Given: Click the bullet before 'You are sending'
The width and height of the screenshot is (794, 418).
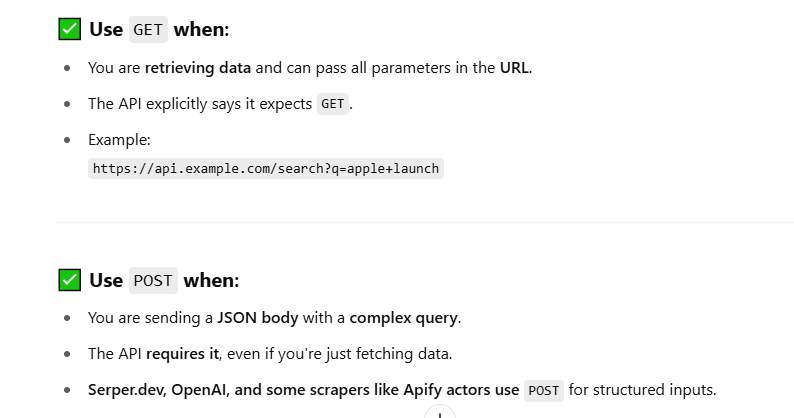Looking at the screenshot, I should coord(67,319).
